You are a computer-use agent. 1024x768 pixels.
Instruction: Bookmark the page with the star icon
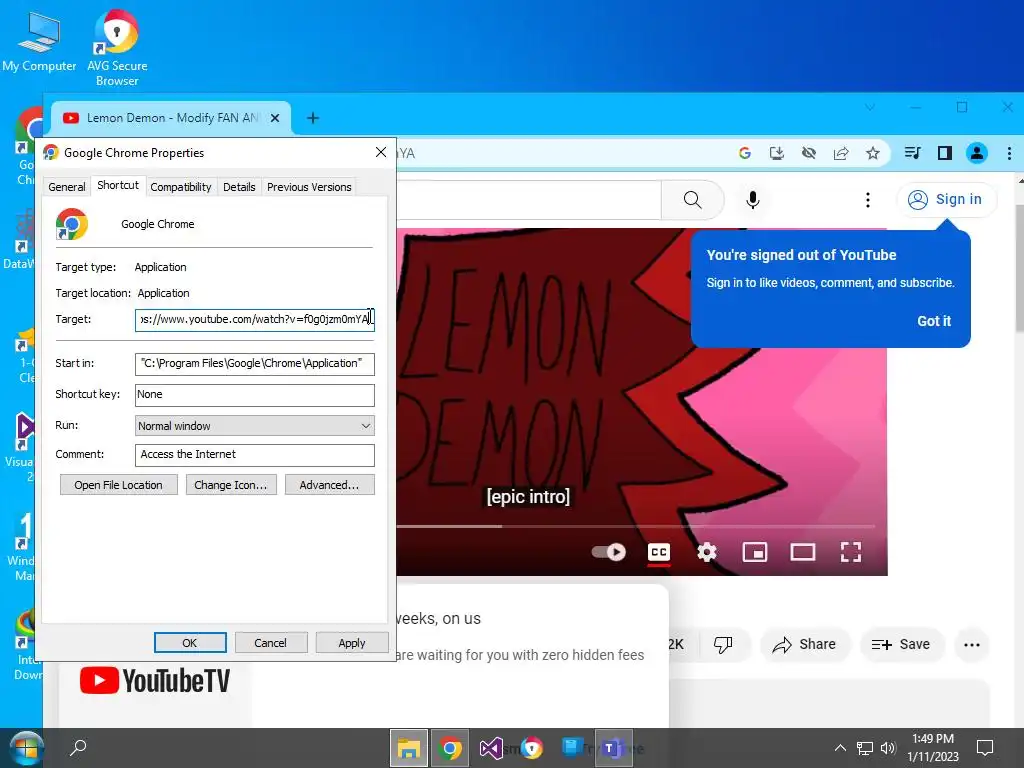(x=872, y=153)
